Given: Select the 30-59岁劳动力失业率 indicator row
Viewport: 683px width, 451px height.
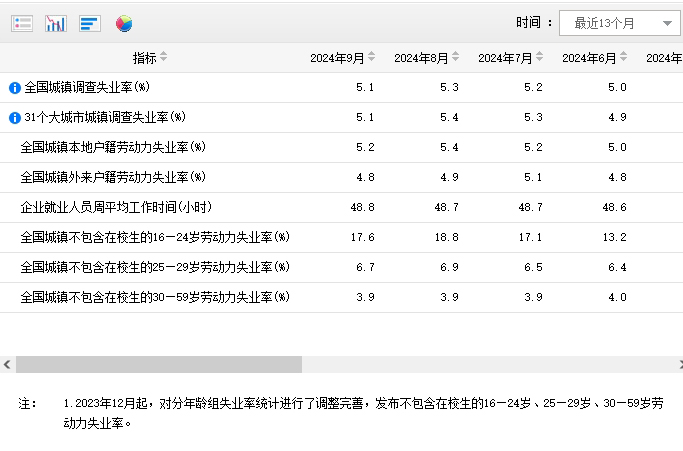Looking at the screenshot, I should pyautogui.click(x=154, y=297).
